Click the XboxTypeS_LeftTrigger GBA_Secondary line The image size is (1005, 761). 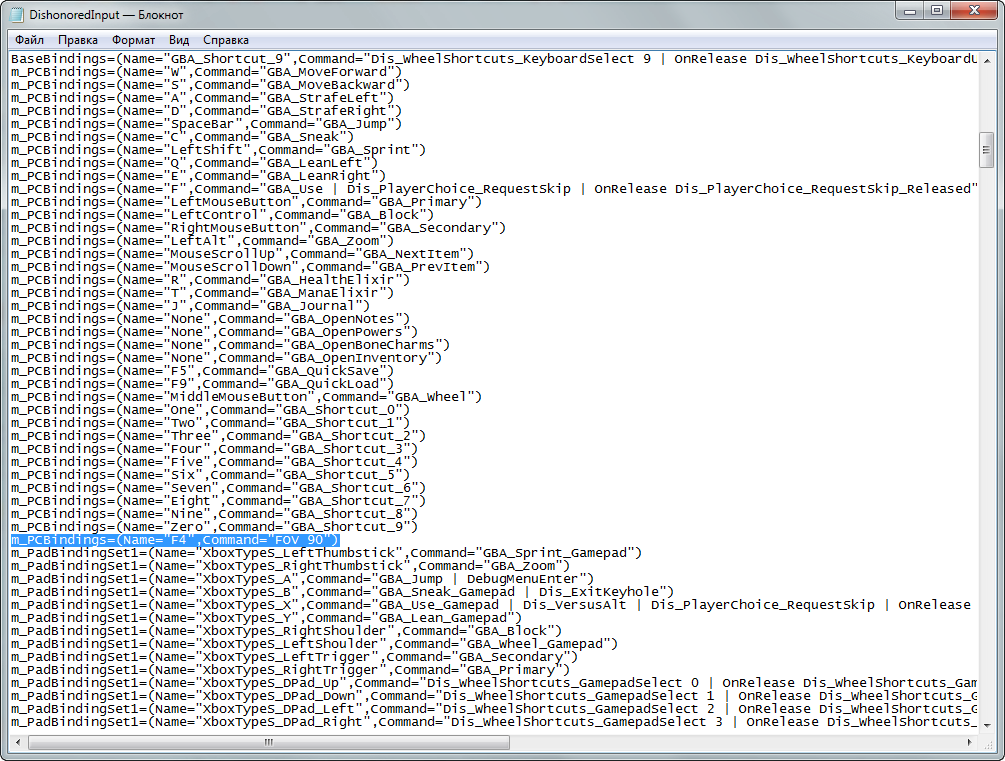coord(294,656)
